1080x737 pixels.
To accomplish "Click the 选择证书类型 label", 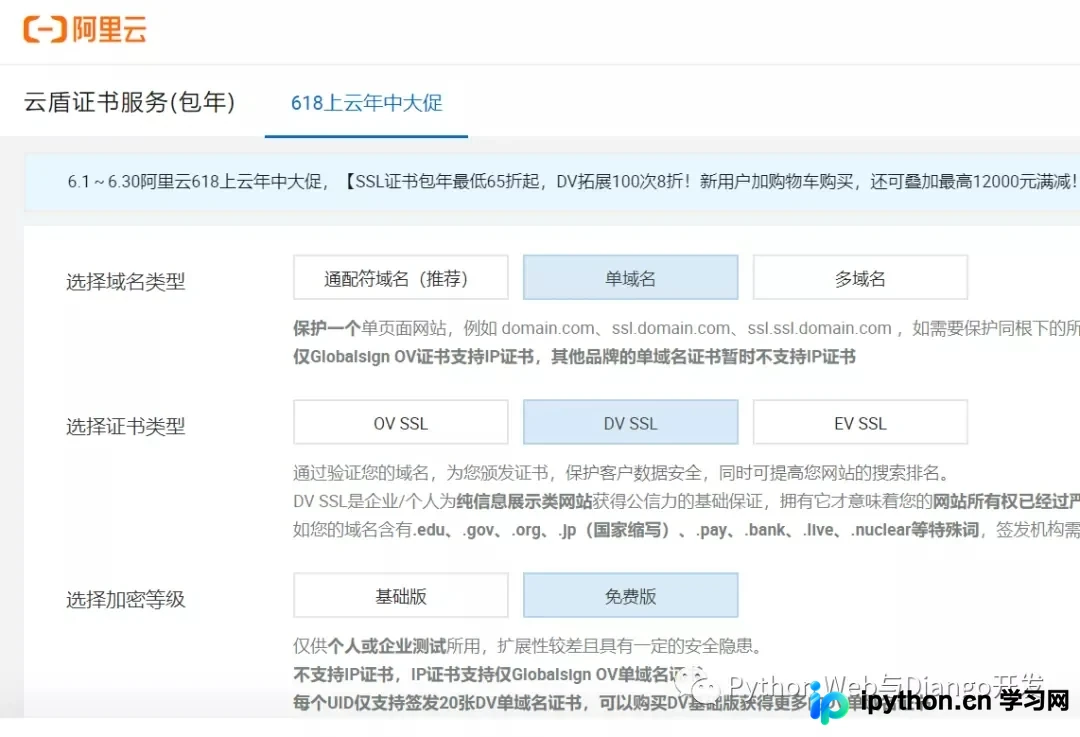I will (125, 426).
